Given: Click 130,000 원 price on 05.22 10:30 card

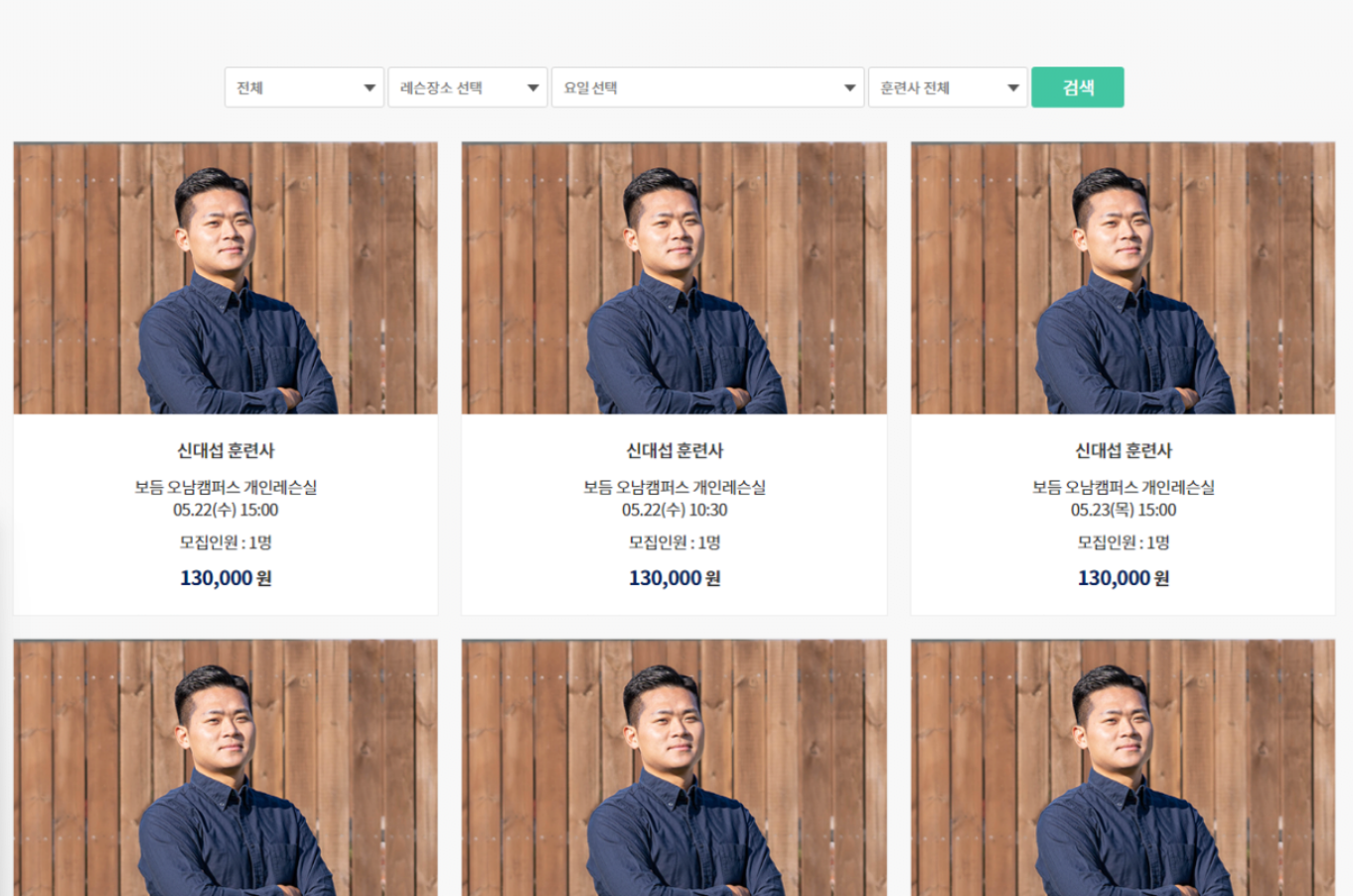Looking at the screenshot, I should click(x=675, y=578).
